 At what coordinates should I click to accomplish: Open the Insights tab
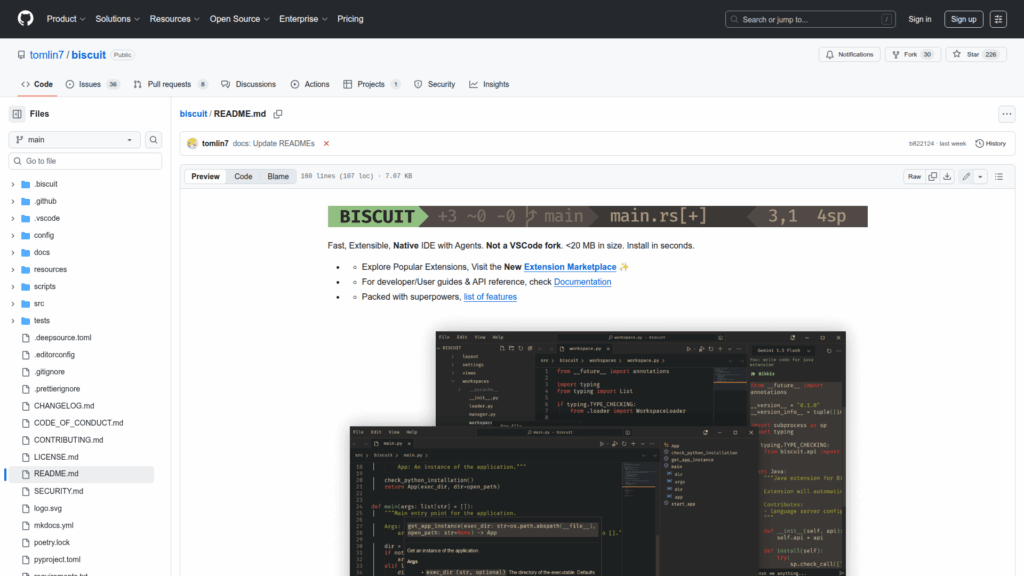point(489,84)
